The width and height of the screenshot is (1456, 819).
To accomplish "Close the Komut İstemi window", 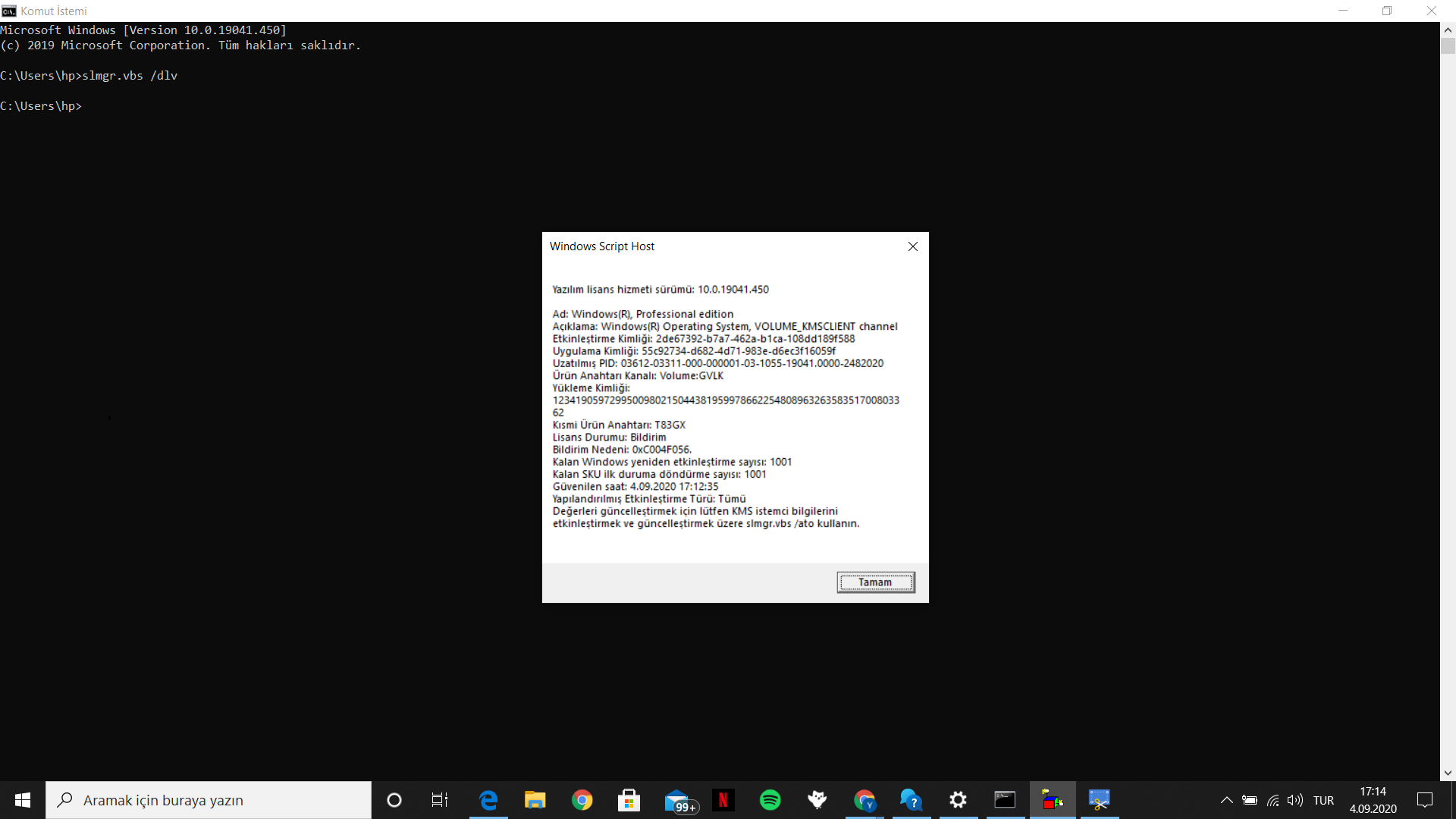I will point(1432,11).
